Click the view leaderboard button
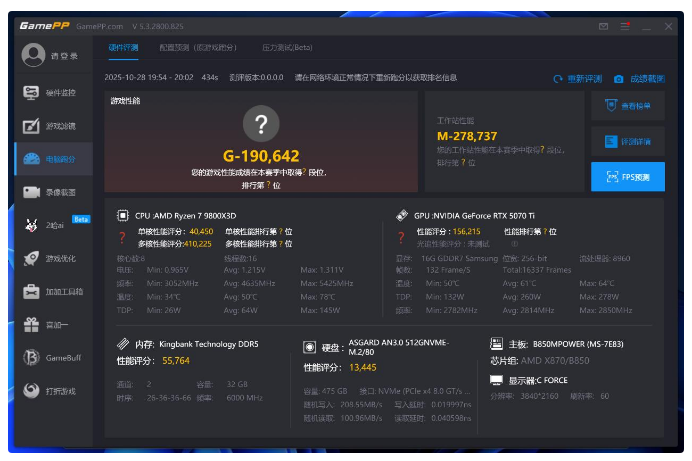692x461 pixels. [628, 106]
